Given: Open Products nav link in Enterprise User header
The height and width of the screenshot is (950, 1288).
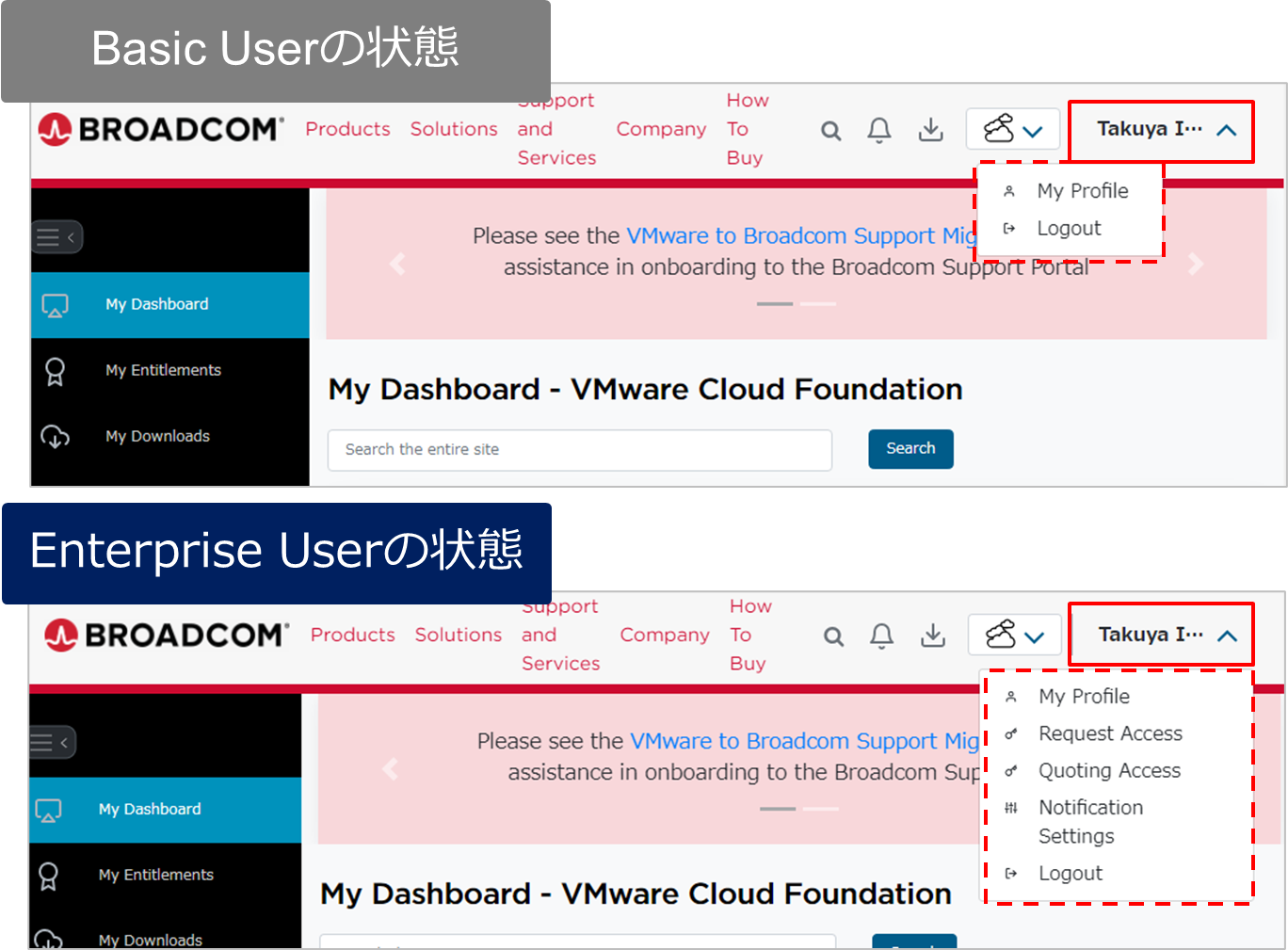Looking at the screenshot, I should 353,635.
